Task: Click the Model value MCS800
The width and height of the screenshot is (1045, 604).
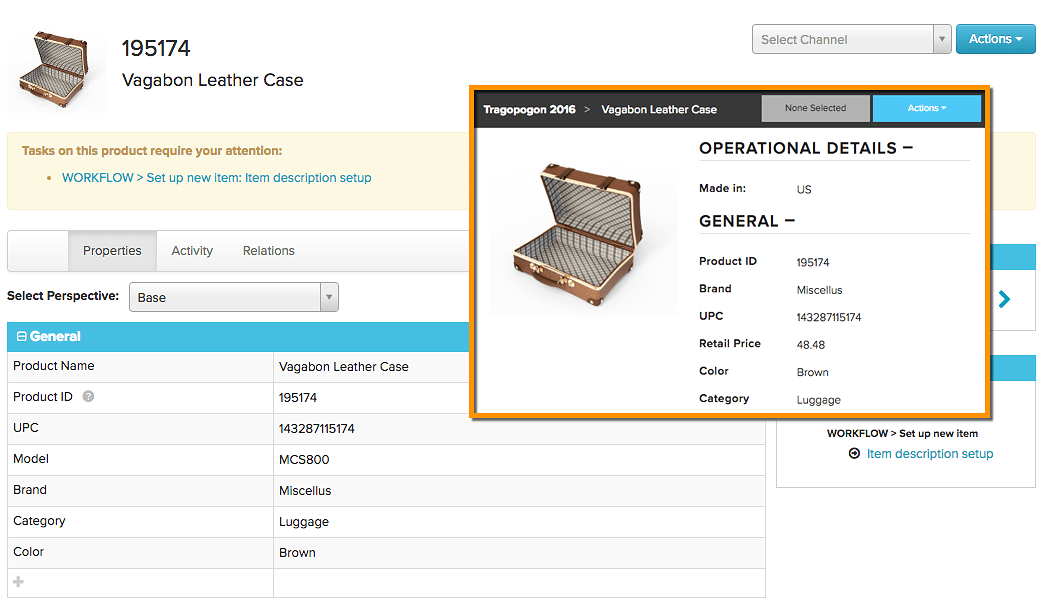Action: 304,459
